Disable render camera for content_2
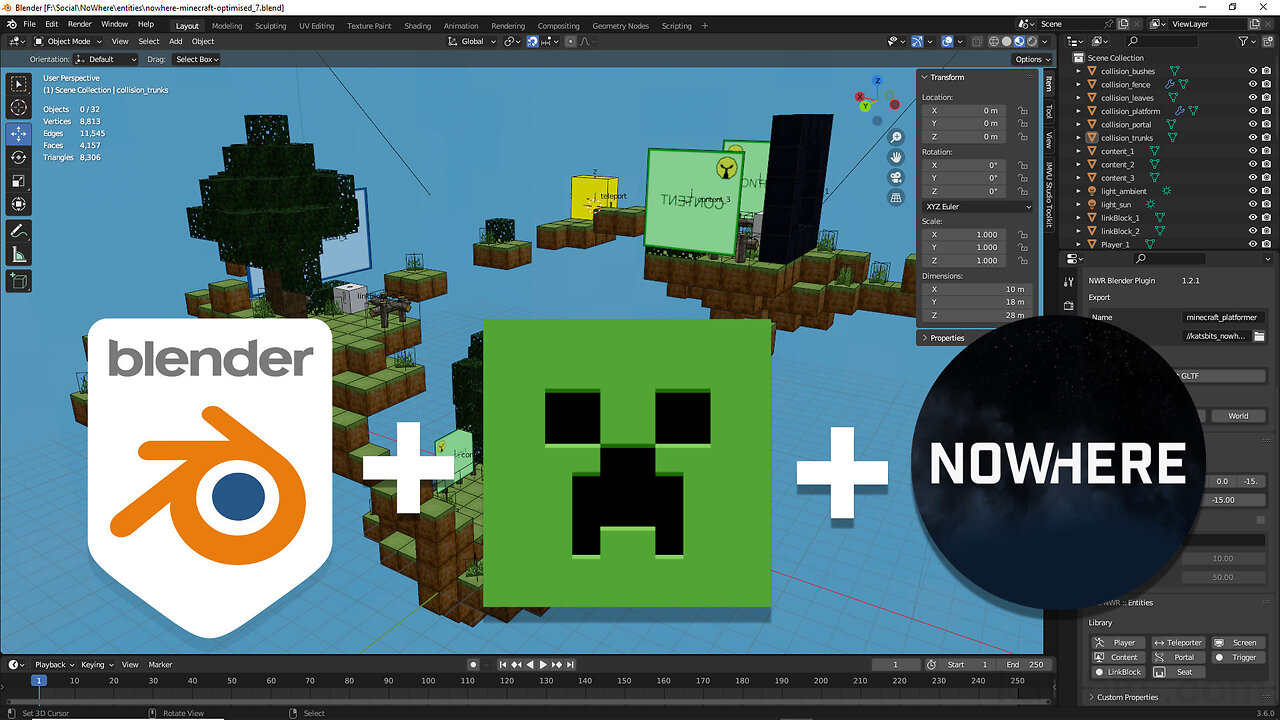1280x720 pixels. 1266,164
